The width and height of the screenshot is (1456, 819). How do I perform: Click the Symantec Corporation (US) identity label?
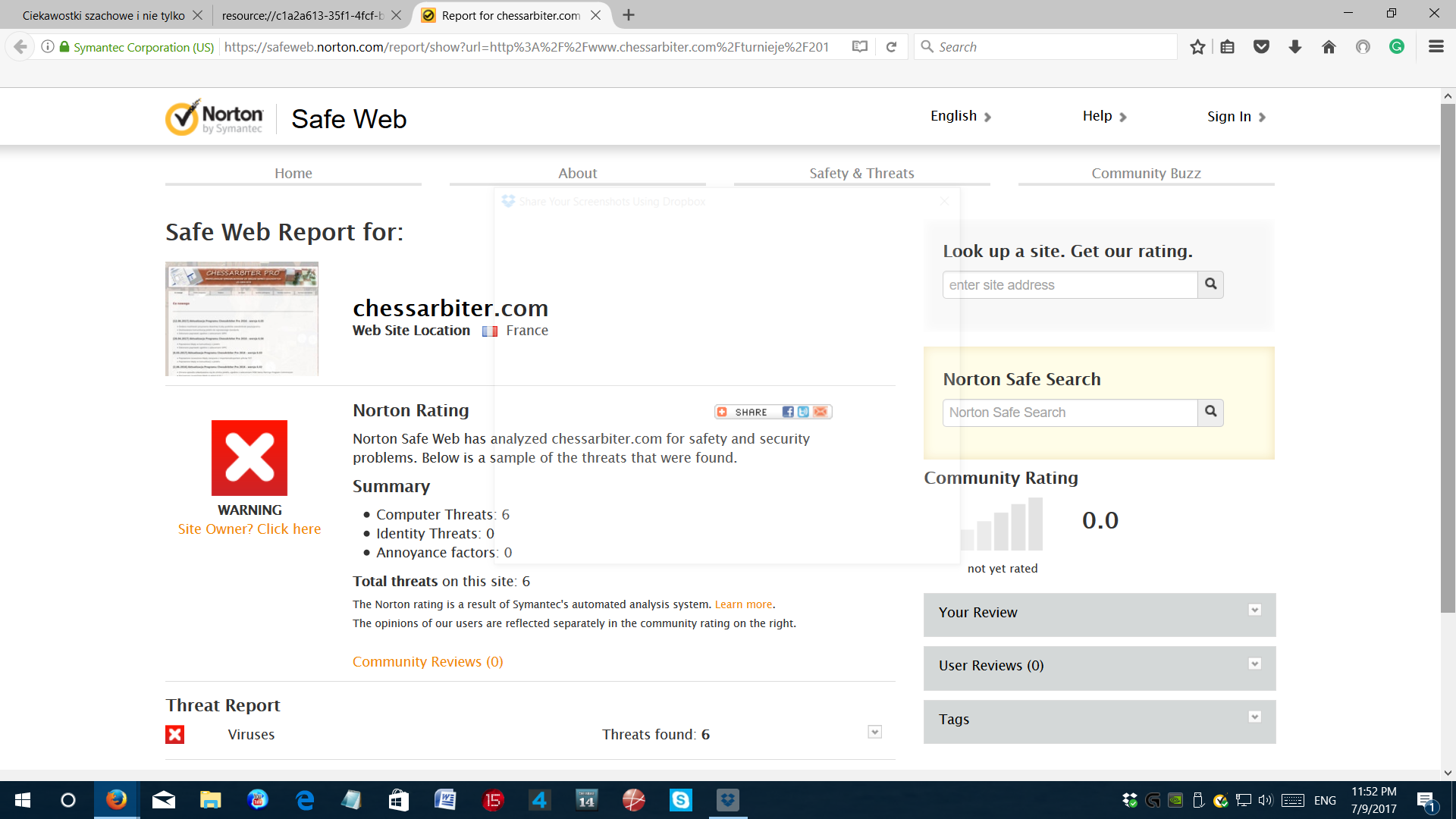(143, 47)
